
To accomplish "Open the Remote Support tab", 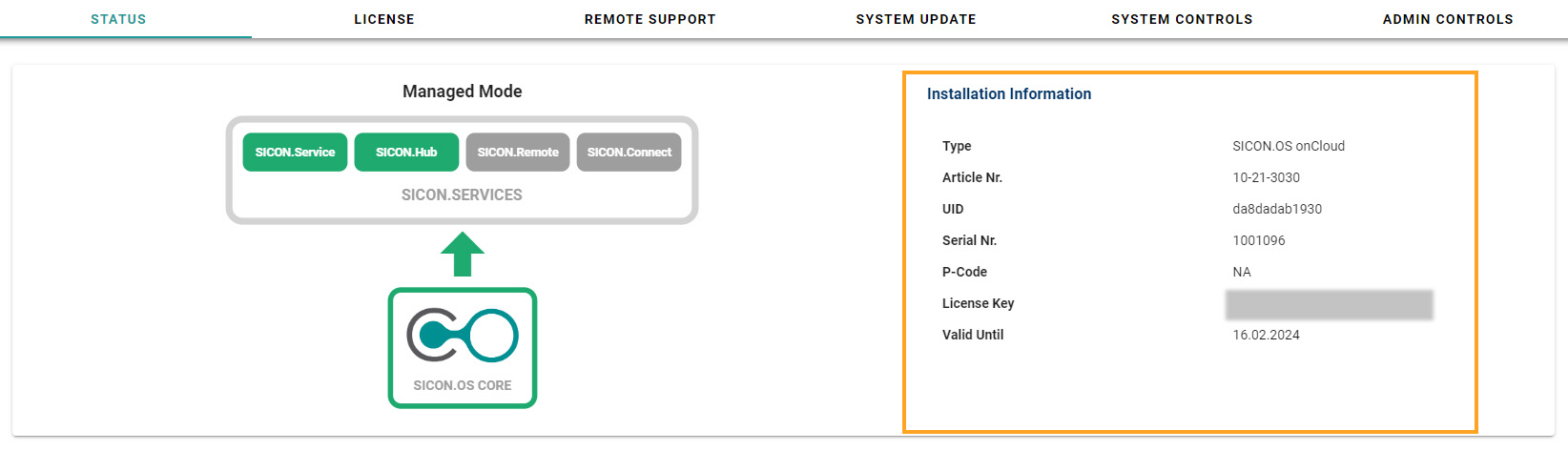I will (650, 19).
